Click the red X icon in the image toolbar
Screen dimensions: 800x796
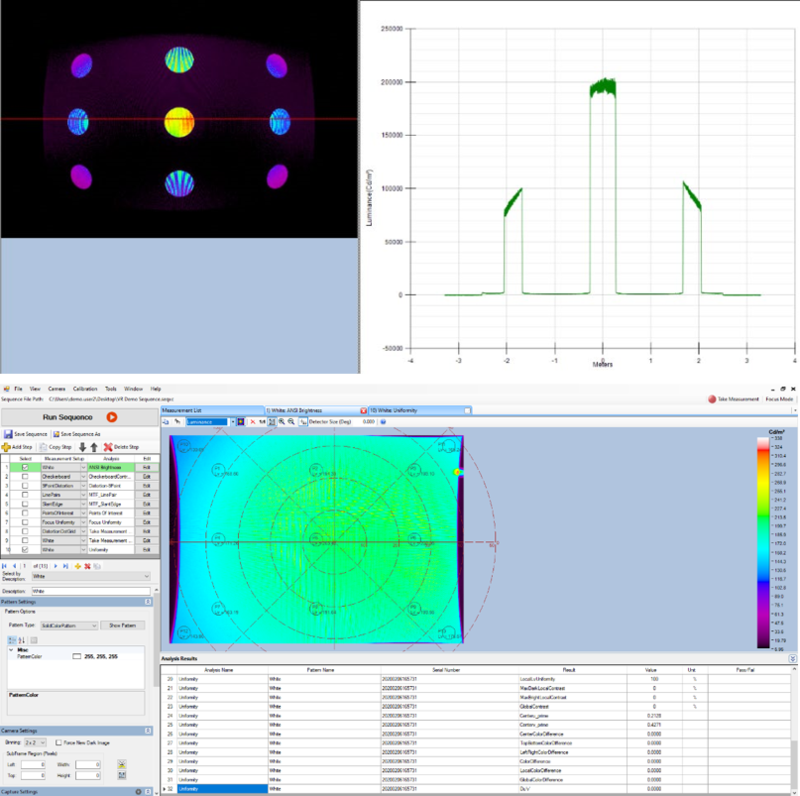click(252, 421)
